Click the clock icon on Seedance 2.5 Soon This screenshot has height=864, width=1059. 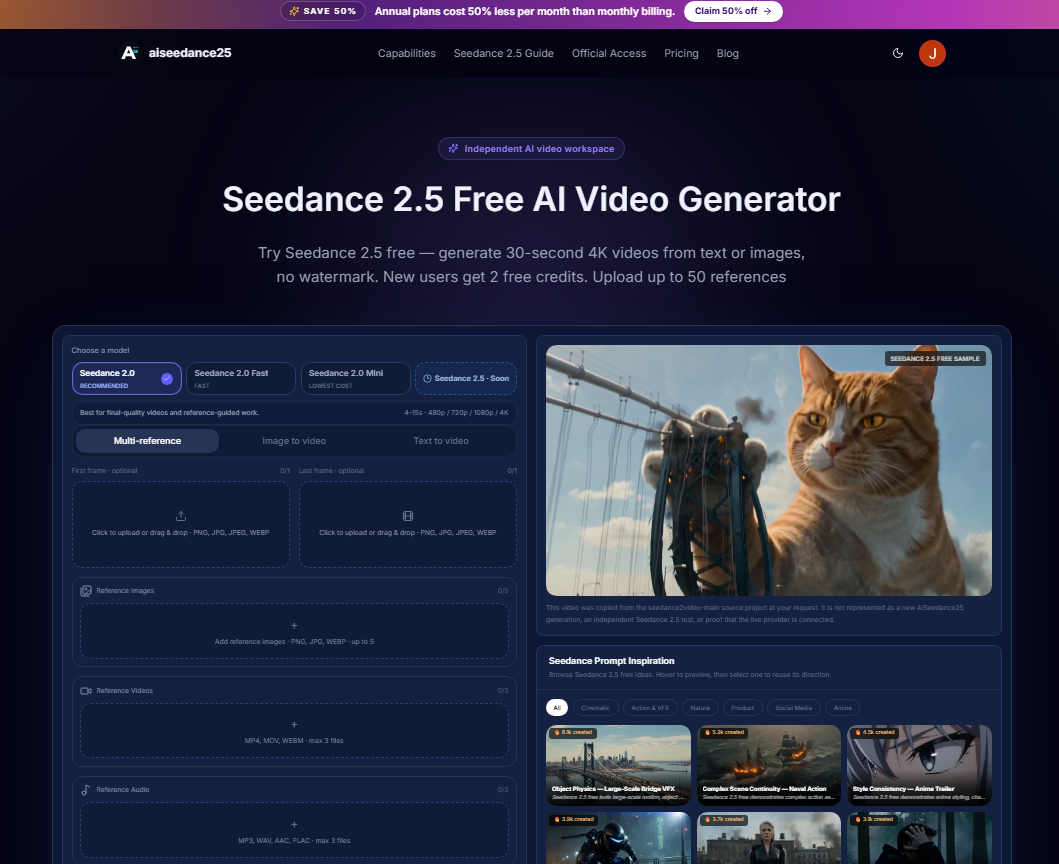(427, 379)
